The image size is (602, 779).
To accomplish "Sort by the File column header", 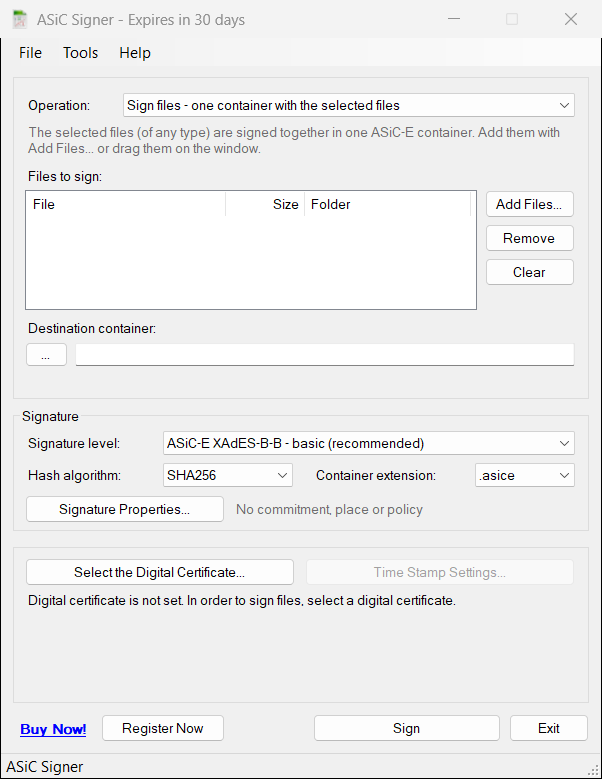I will pos(126,204).
